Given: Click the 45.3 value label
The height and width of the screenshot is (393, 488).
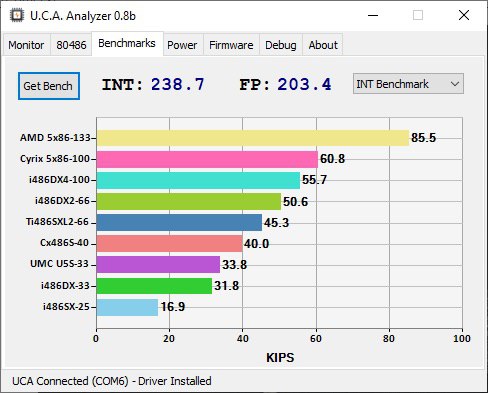Looking at the screenshot, I should [x=276, y=222].
